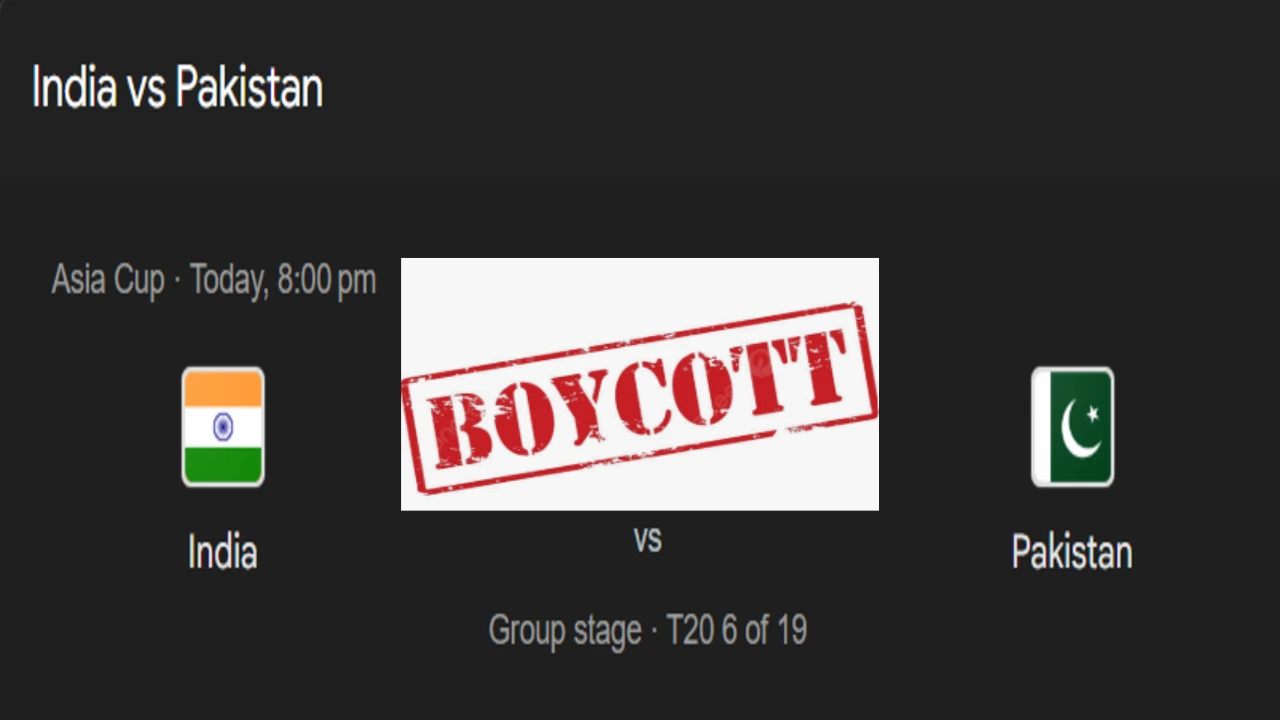
Task: Click the Group stage label
Action: pyautogui.click(x=564, y=630)
